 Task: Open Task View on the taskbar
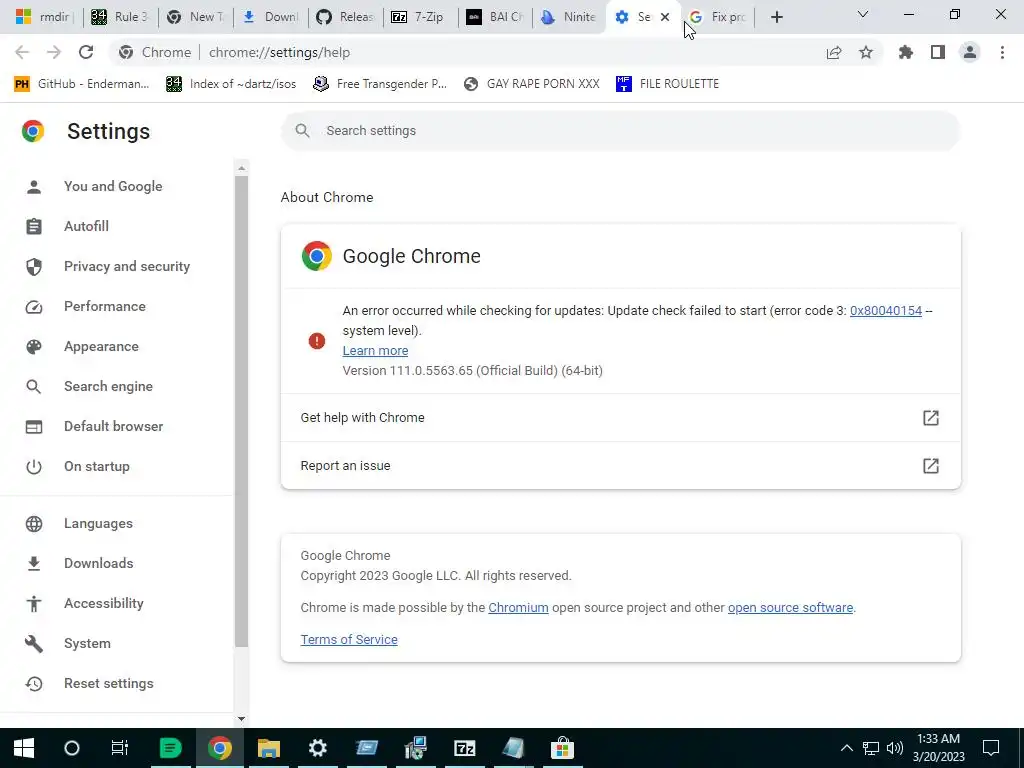(120, 748)
